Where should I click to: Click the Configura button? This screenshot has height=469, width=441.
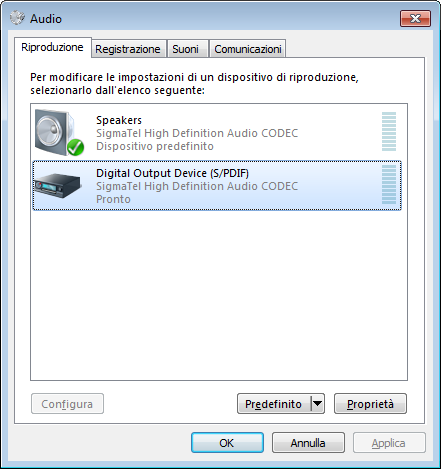67,404
